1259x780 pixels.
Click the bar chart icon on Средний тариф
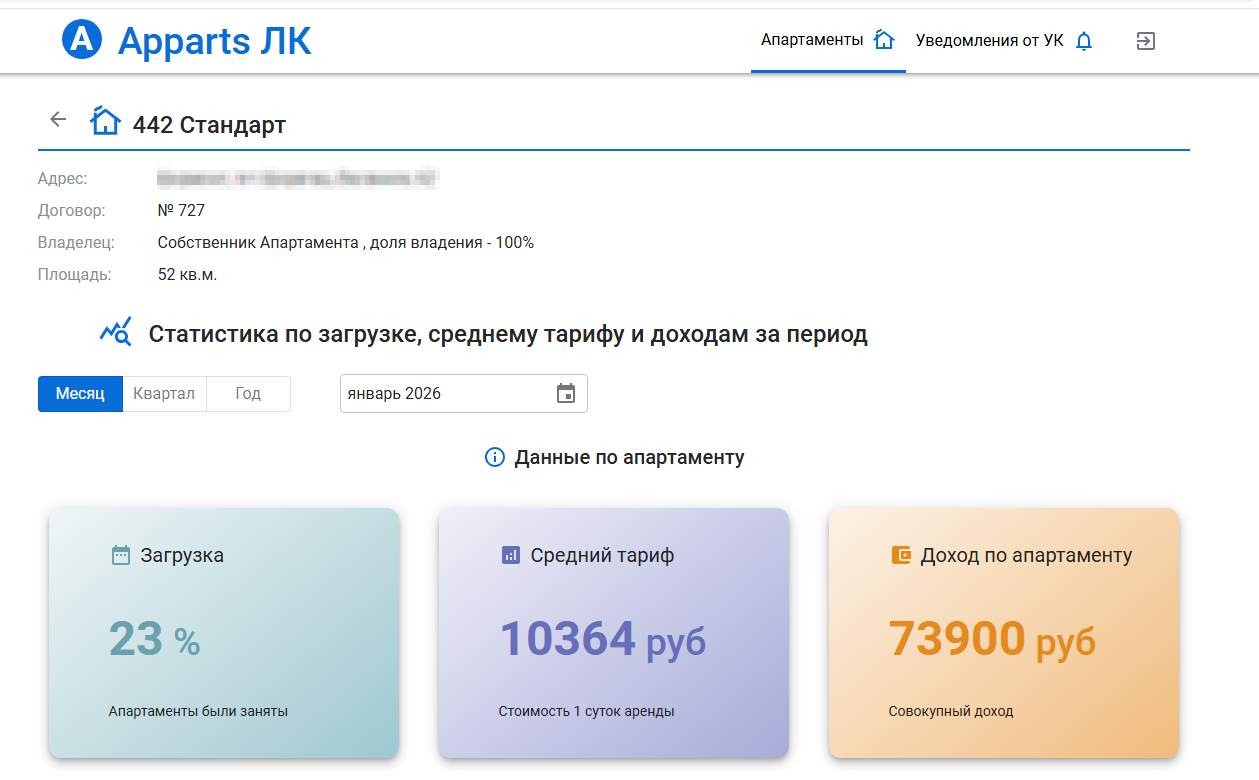point(510,555)
